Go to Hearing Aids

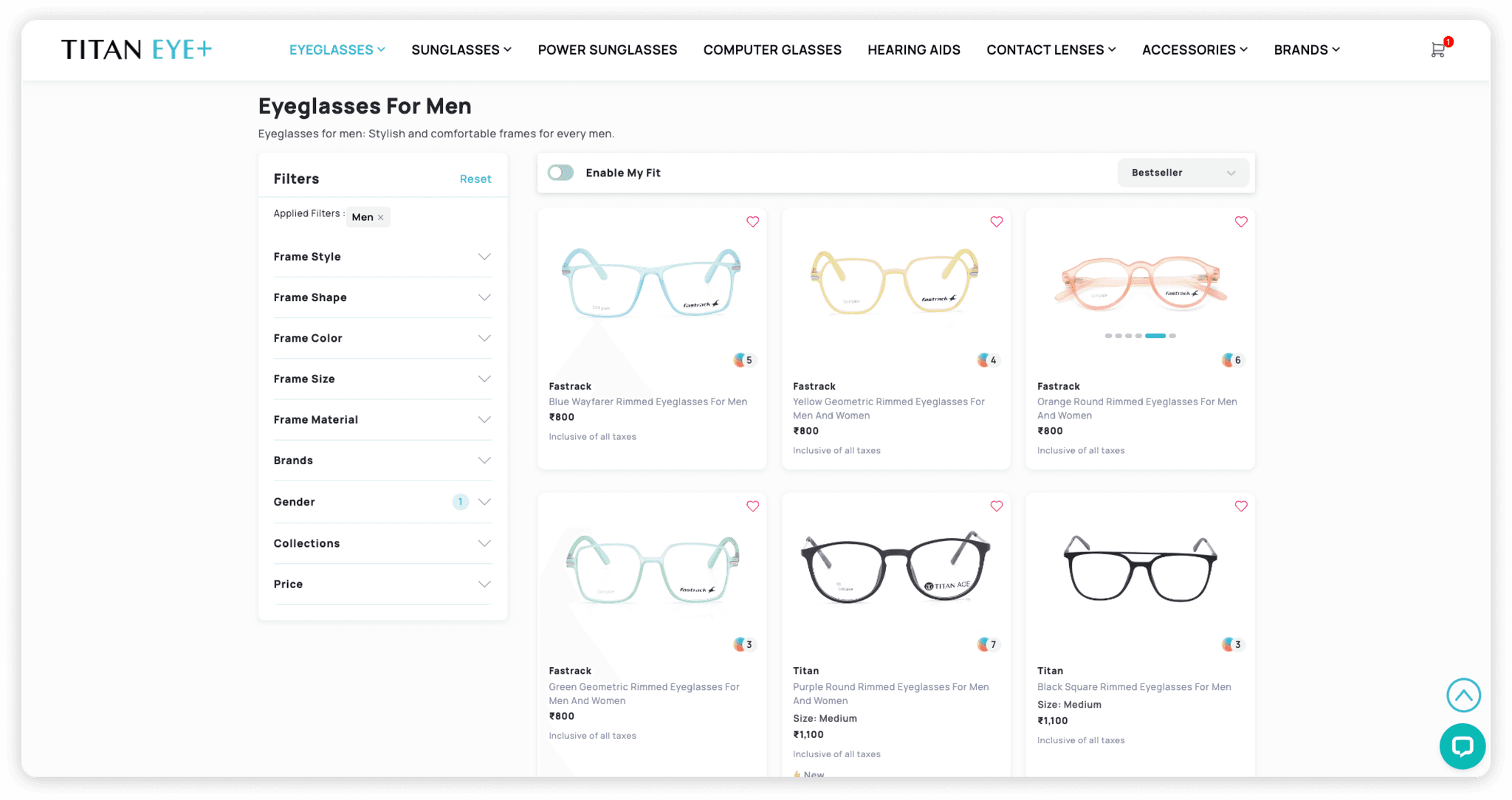pyautogui.click(x=913, y=49)
